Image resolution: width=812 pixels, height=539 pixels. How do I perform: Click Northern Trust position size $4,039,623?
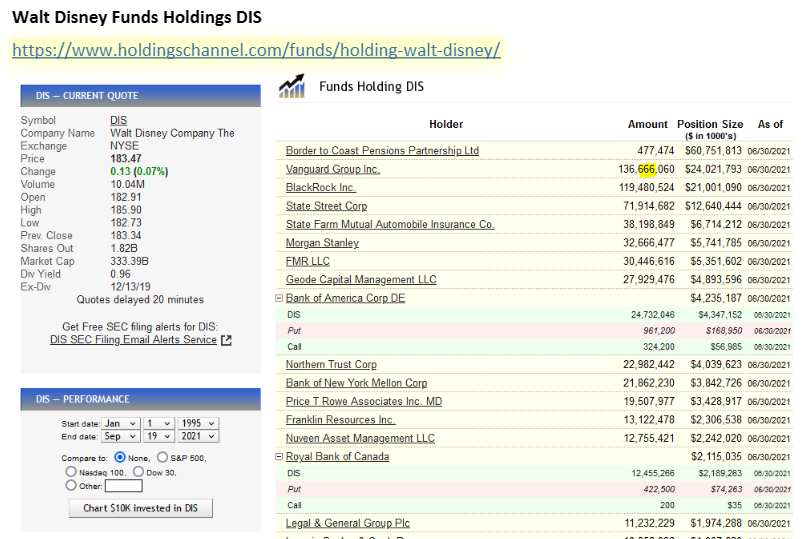pos(716,365)
